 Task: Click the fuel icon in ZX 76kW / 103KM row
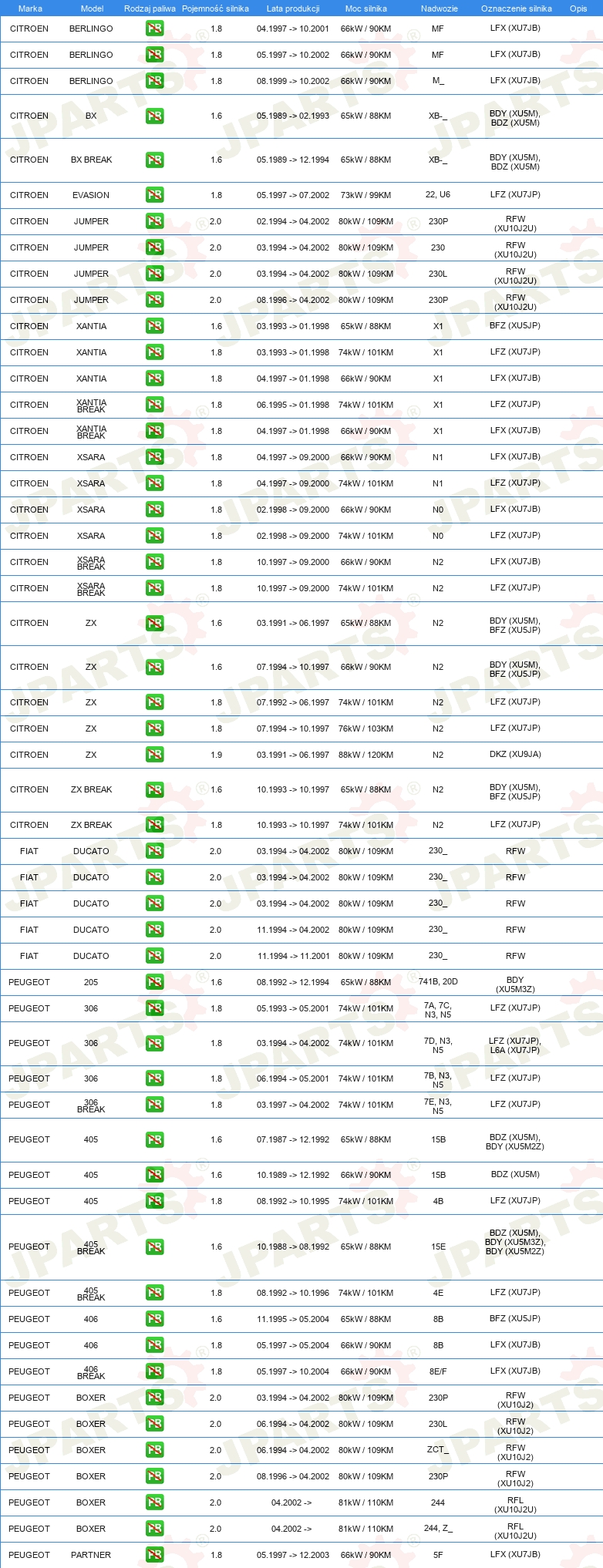[x=154, y=728]
